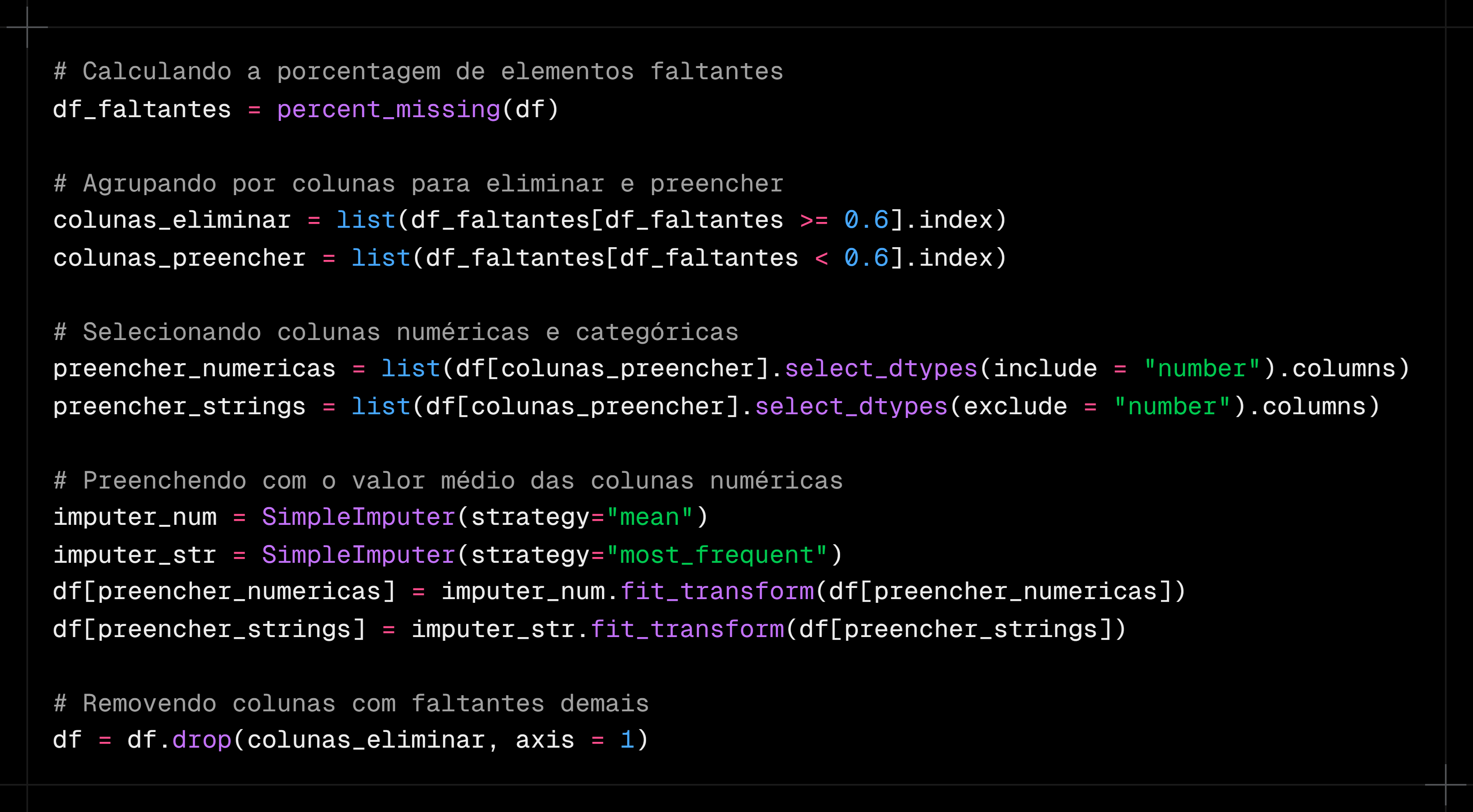Click fit_transform on the imputer_num line
The height and width of the screenshot is (812, 1473).
(717, 591)
